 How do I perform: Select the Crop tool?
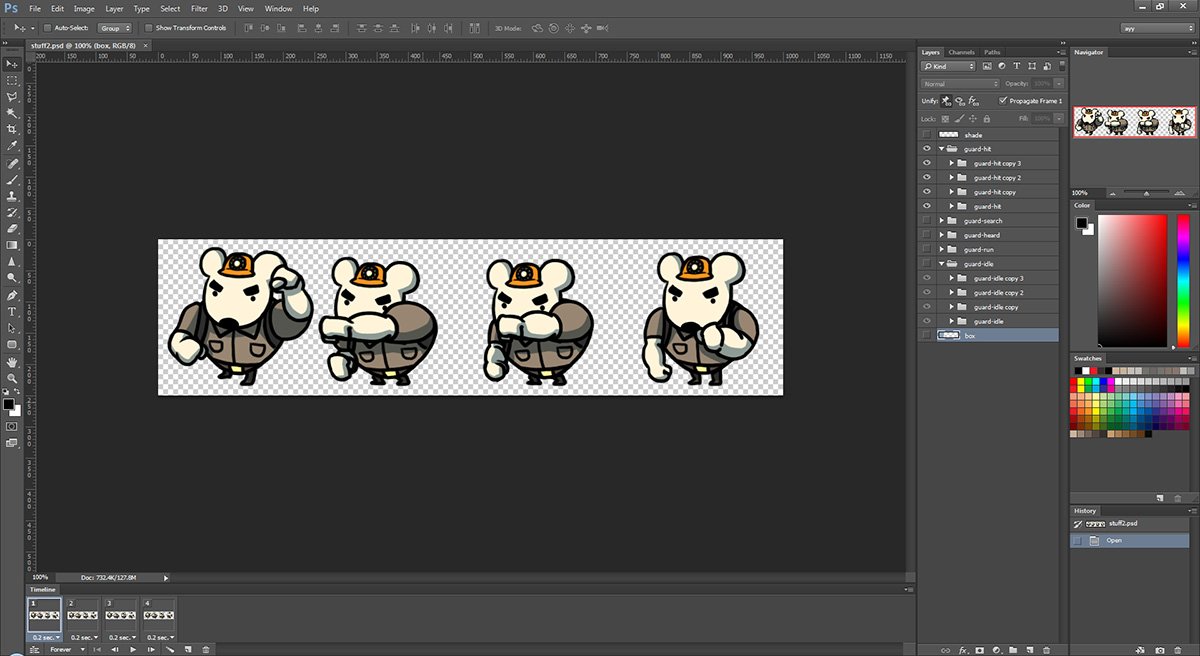[x=12, y=129]
